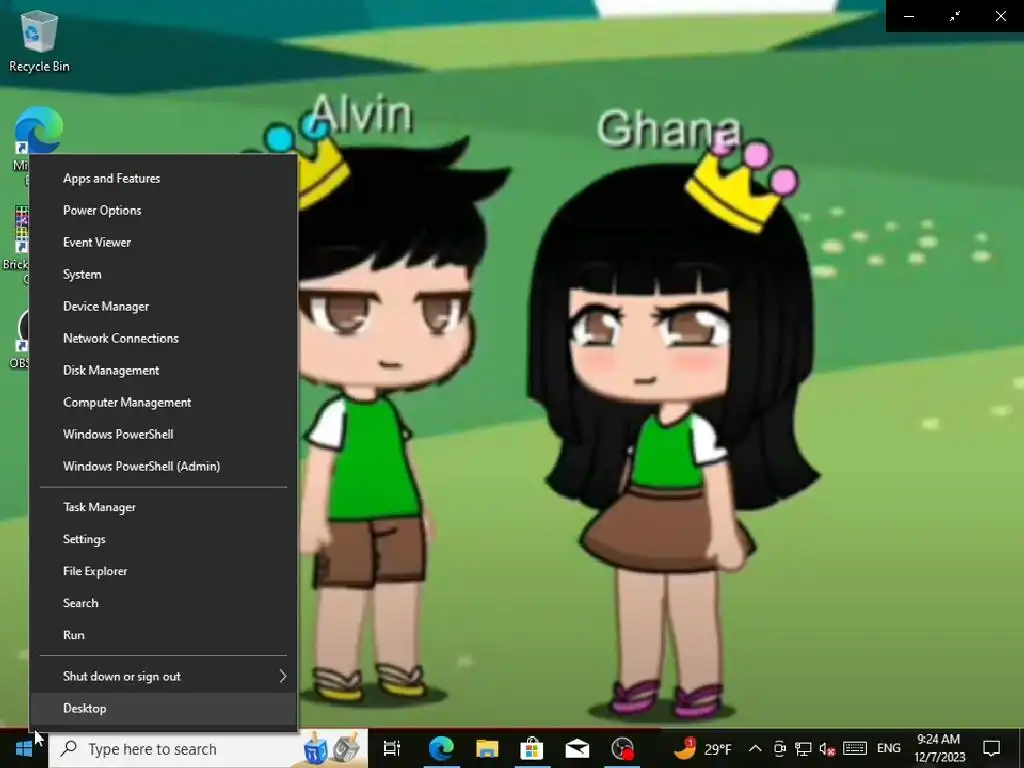This screenshot has height=768, width=1024.
Task: Click the Meet Now tray icon
Action: coord(779,748)
